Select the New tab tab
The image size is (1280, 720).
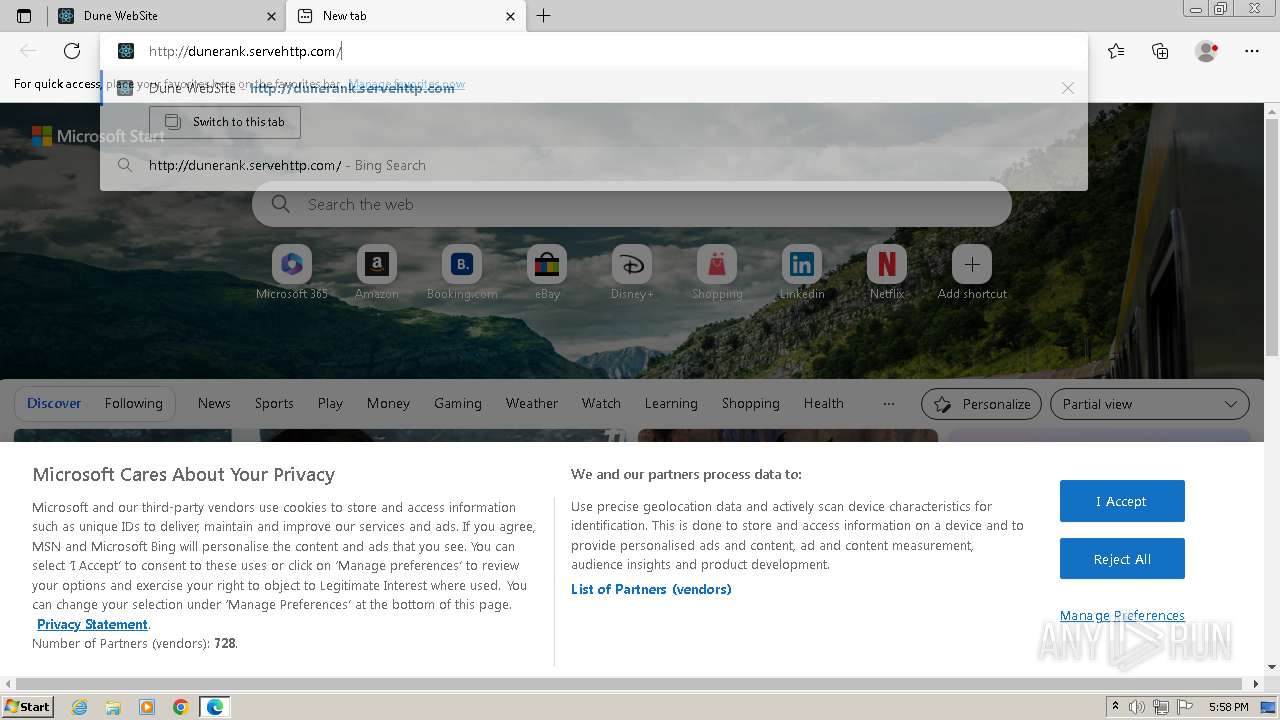[405, 16]
